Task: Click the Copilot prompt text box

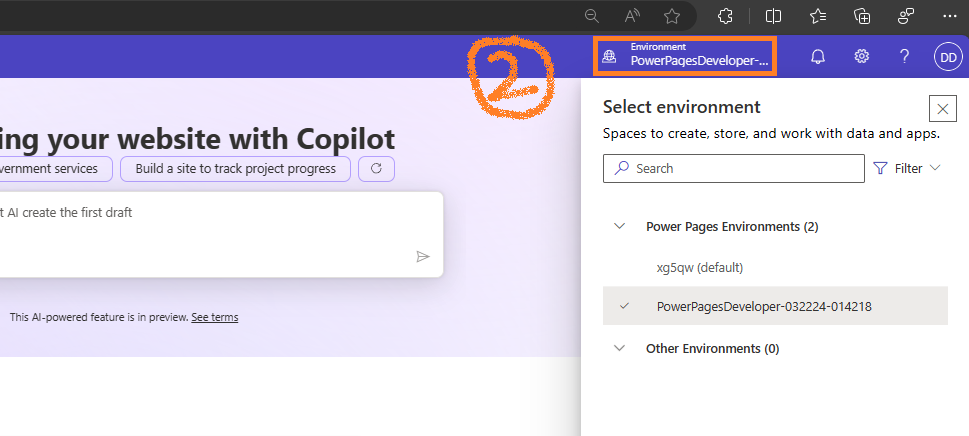Action: (x=219, y=235)
